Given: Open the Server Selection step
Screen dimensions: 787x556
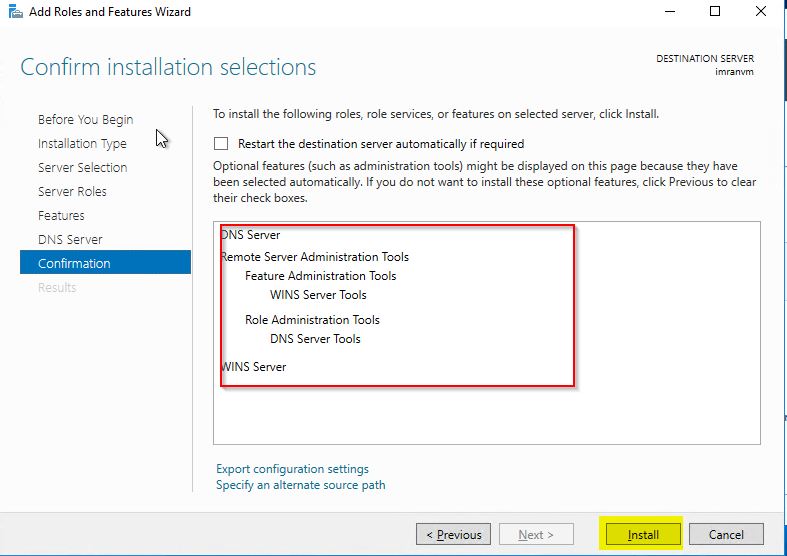Looking at the screenshot, I should pos(82,167).
